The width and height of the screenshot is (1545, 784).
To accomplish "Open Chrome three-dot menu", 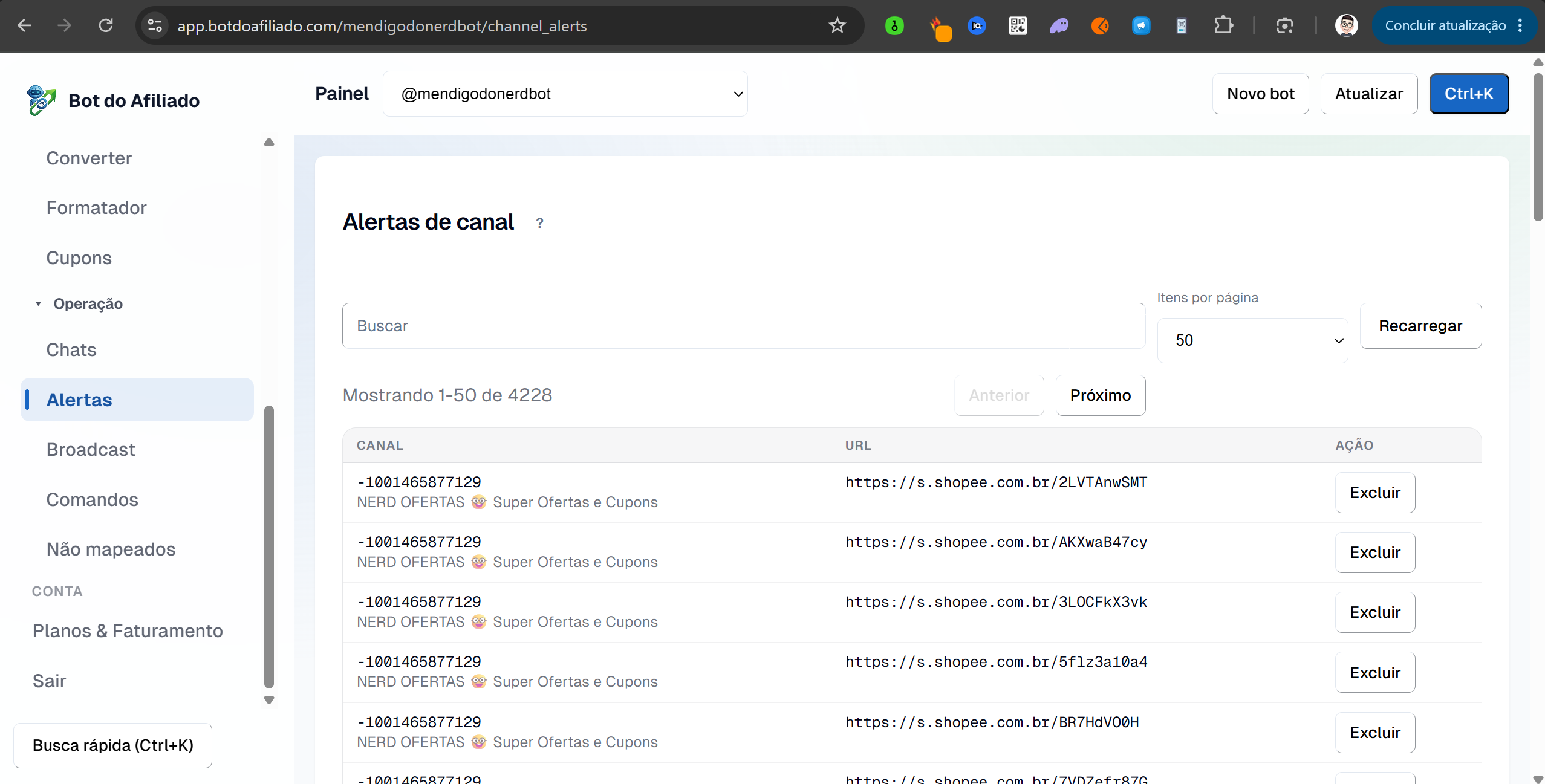I will coord(1520,25).
